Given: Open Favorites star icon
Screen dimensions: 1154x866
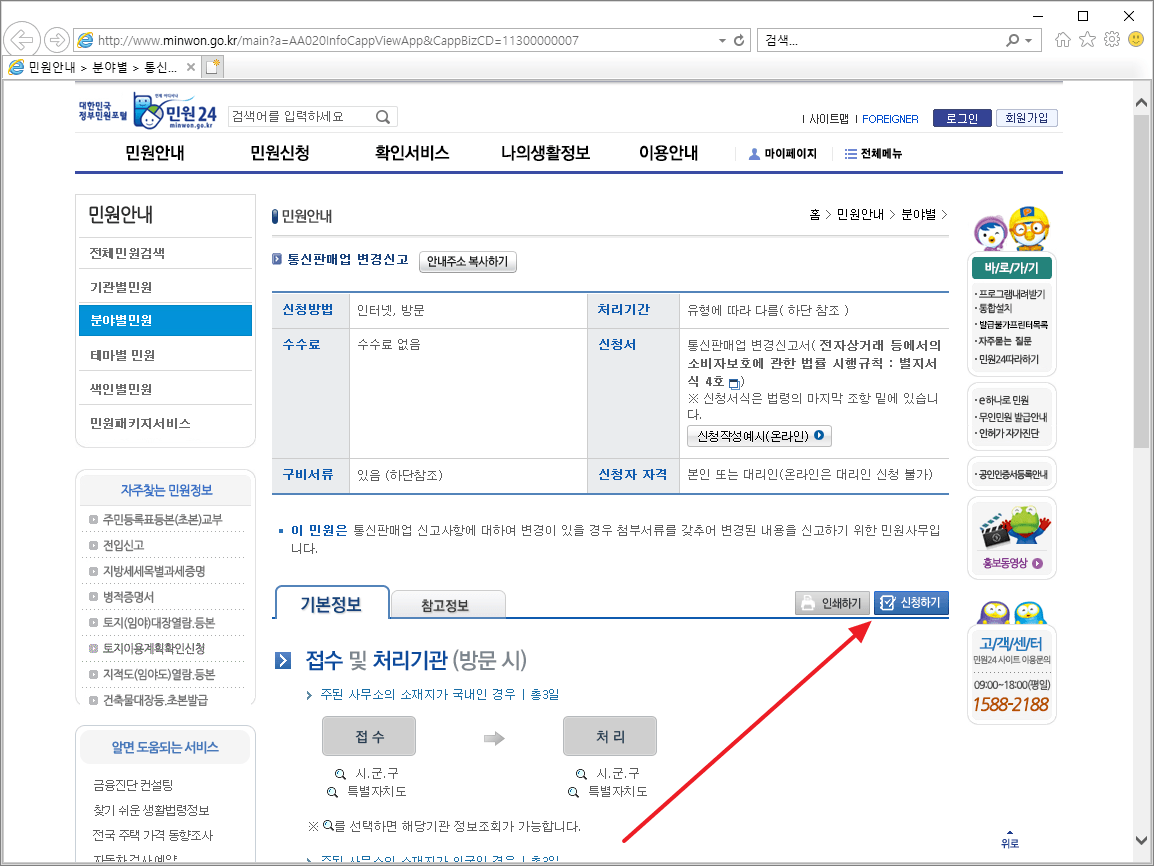Looking at the screenshot, I should [x=1087, y=40].
